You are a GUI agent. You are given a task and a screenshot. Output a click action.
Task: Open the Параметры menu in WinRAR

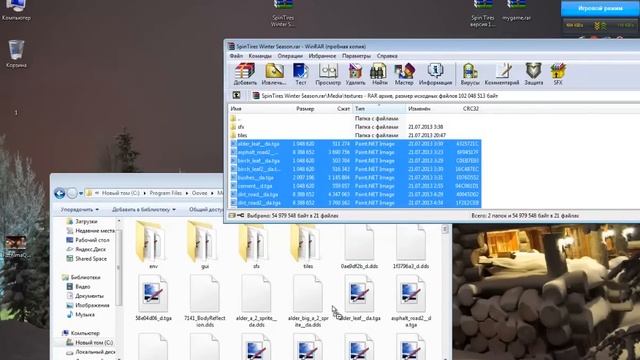(x=356, y=56)
